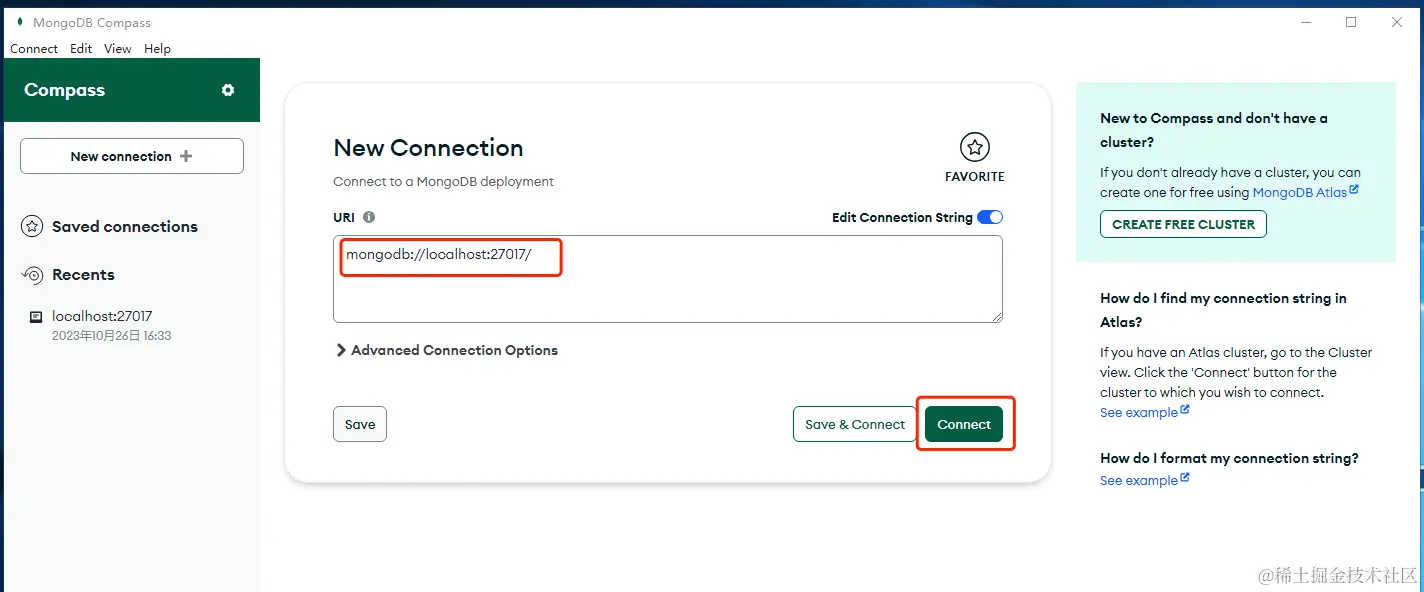Maximize the MongoDB Compass window
Screen dimensions: 1424x592
click(x=1351, y=22)
